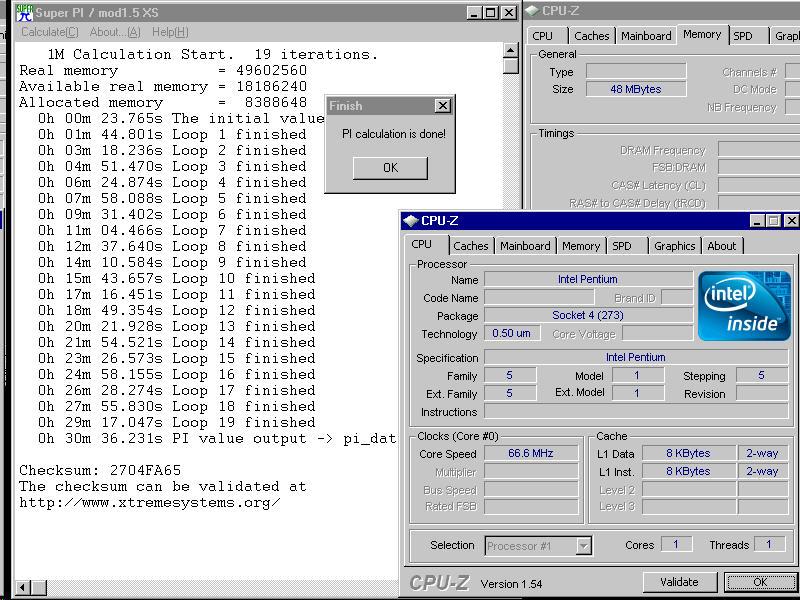Click the Loop 10 finished line

[x=177, y=279]
